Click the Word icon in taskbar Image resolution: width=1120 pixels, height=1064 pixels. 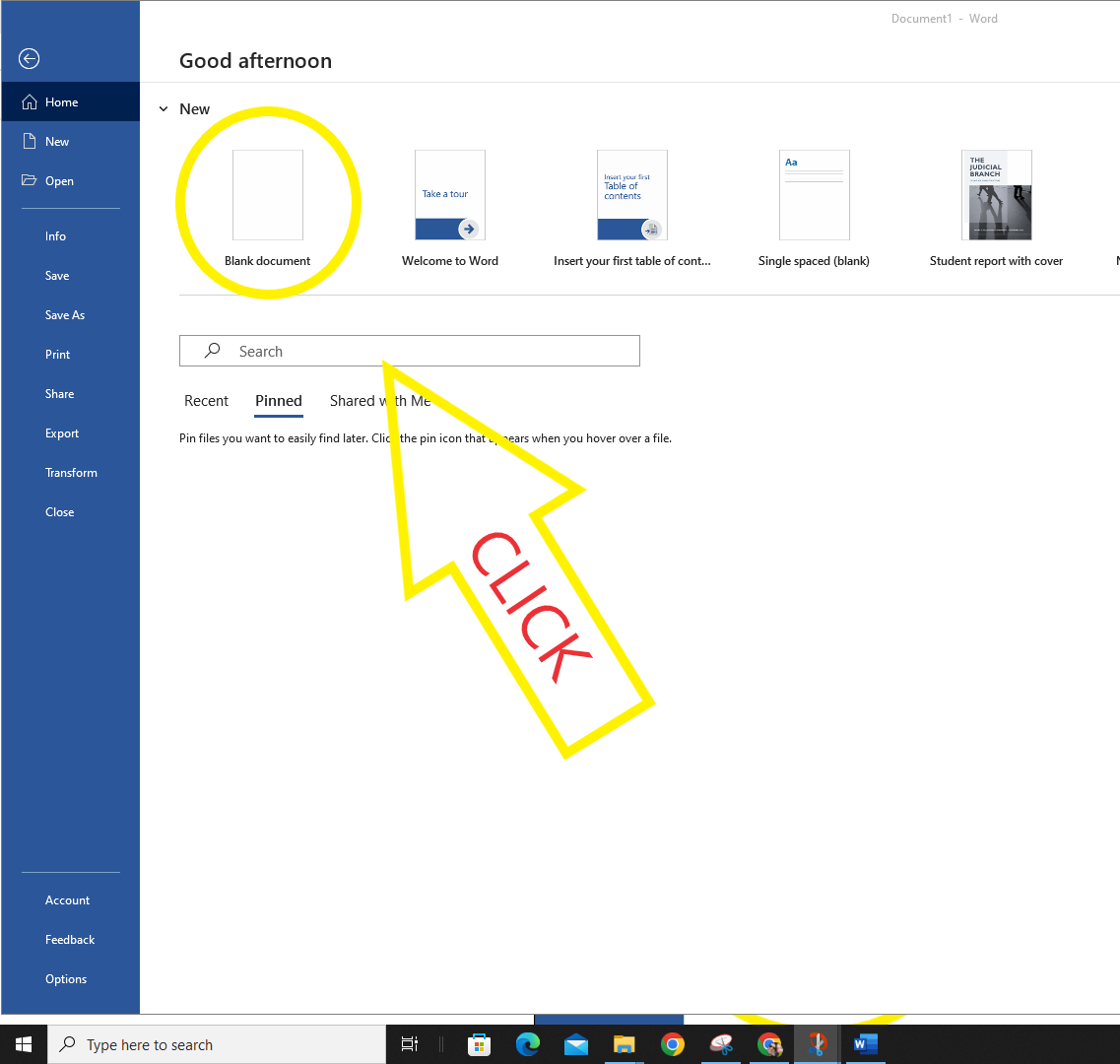tap(866, 1044)
